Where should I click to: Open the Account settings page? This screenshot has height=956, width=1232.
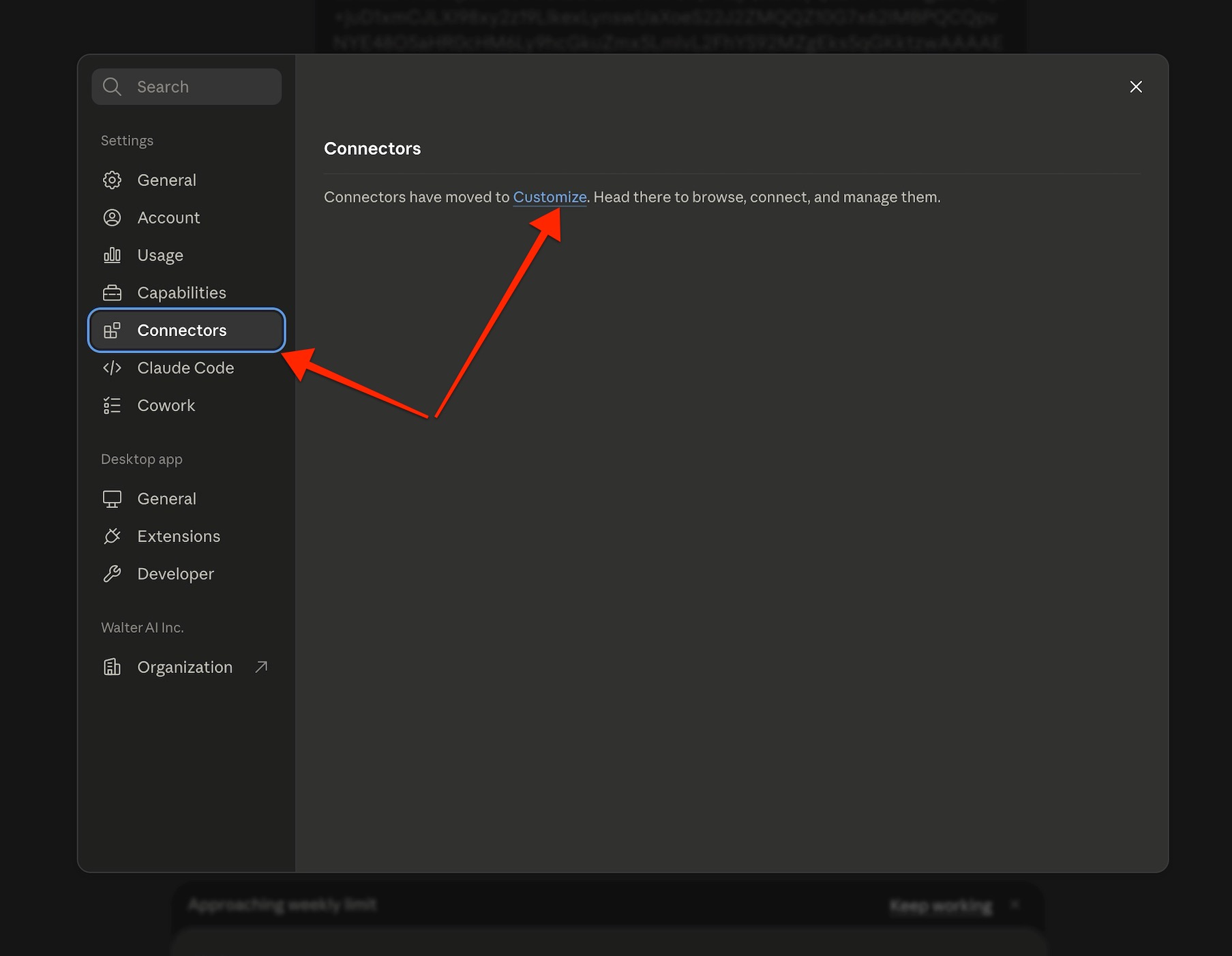[x=187, y=218]
